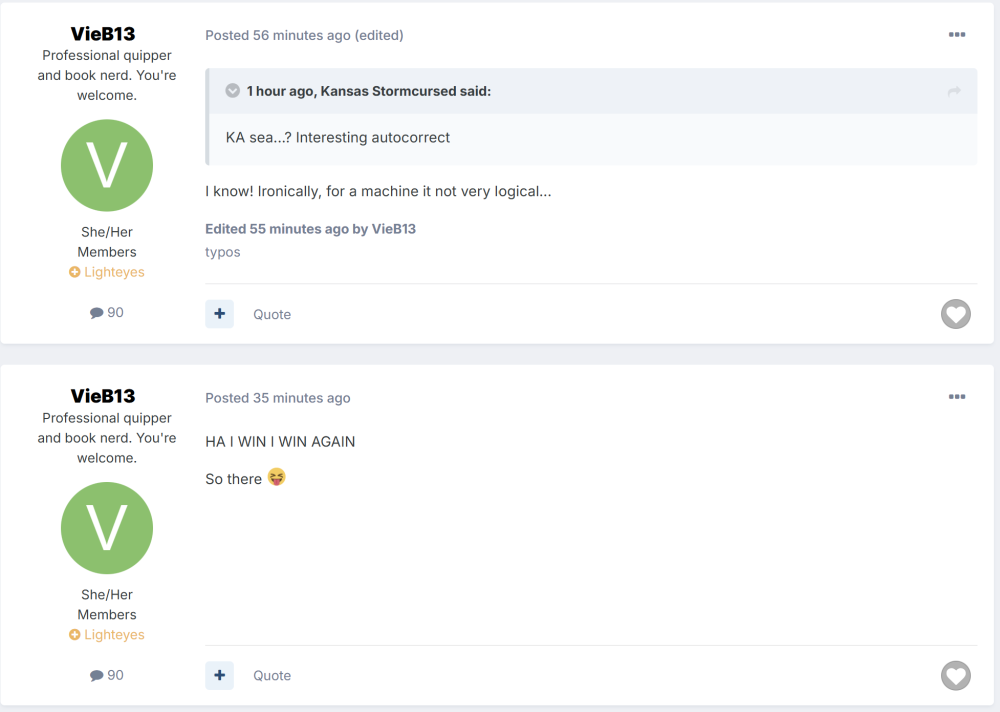The height and width of the screenshot is (712, 1000).
Task: Multi-quote plus button on the 'HA I WIN' post
Action: tap(219, 675)
